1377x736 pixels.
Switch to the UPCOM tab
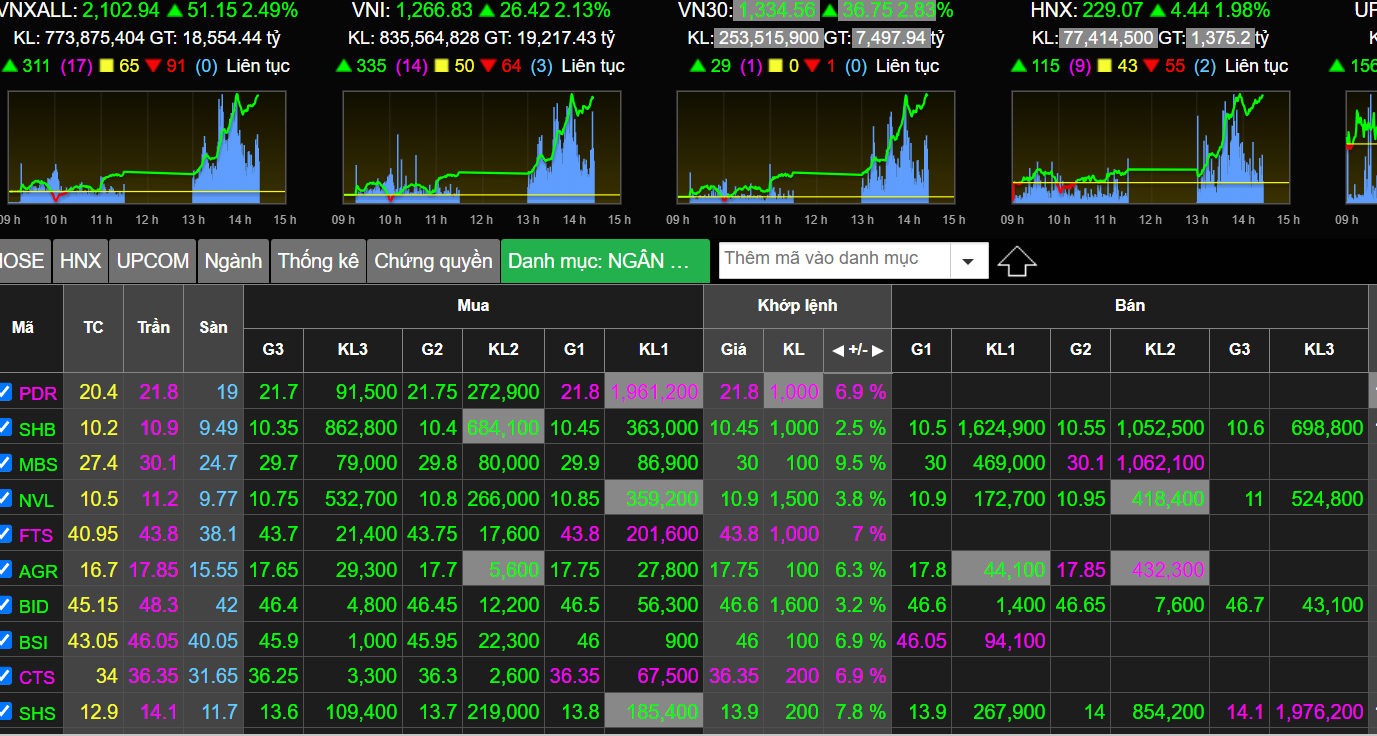(152, 261)
